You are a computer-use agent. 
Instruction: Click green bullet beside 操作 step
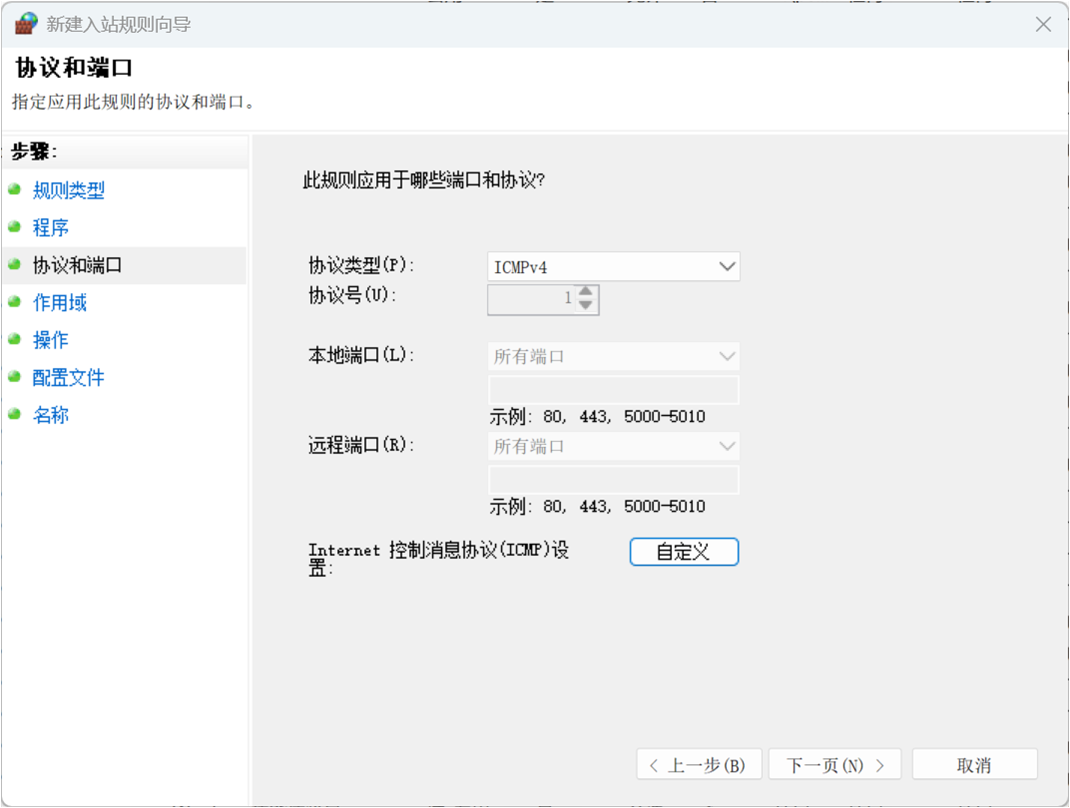point(14,339)
